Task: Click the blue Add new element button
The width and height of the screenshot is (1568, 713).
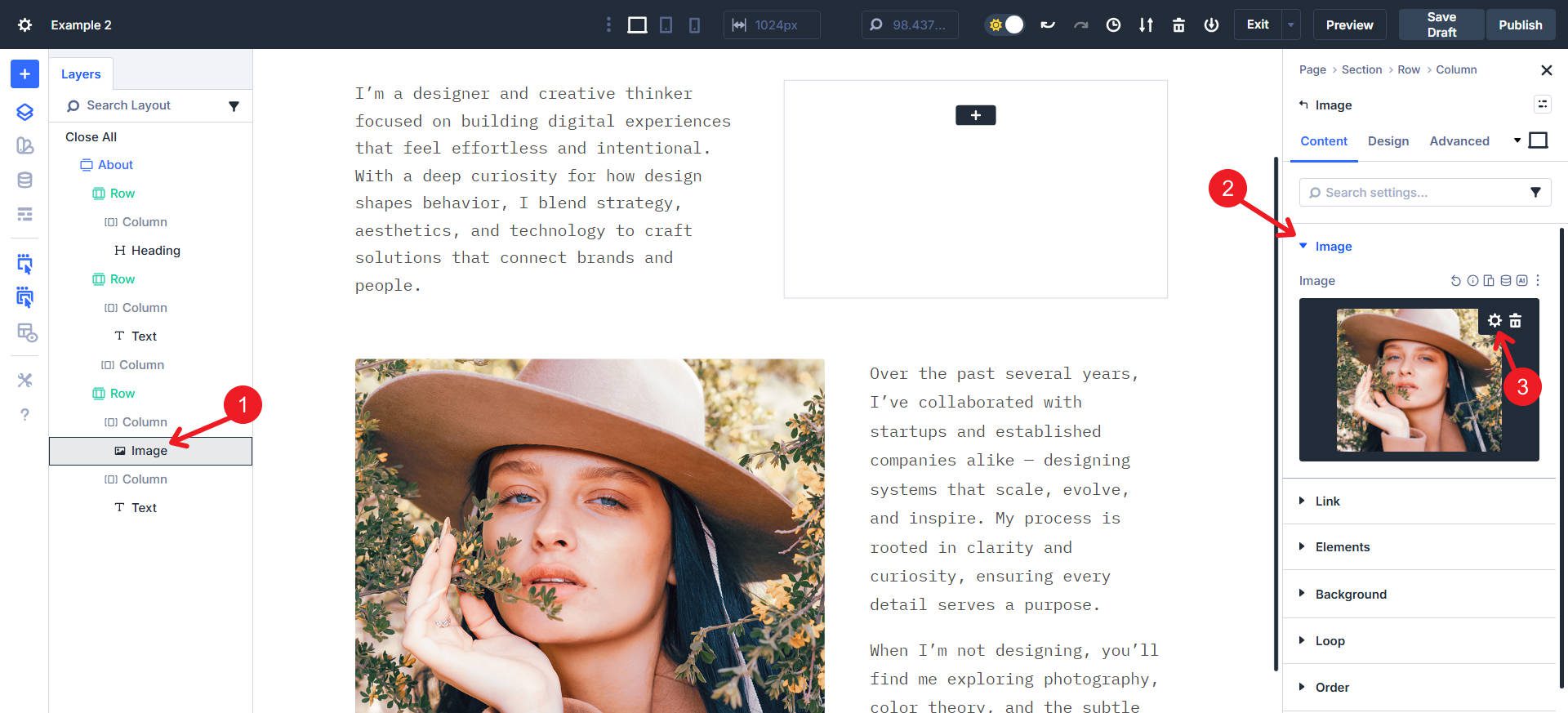Action: point(24,74)
